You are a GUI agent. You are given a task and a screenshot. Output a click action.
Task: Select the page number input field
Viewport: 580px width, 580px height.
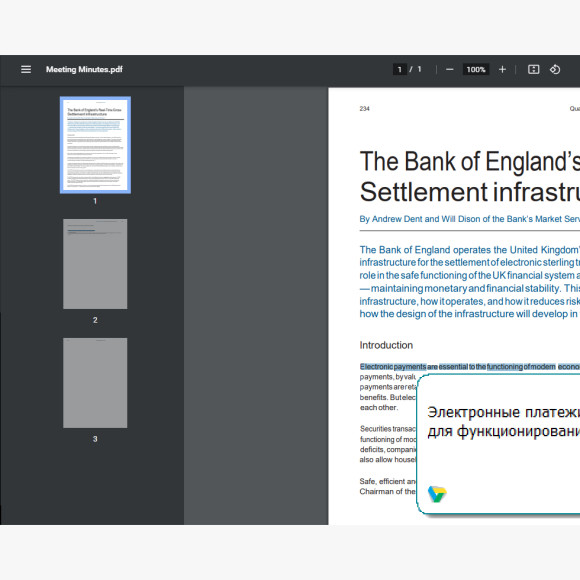(399, 70)
